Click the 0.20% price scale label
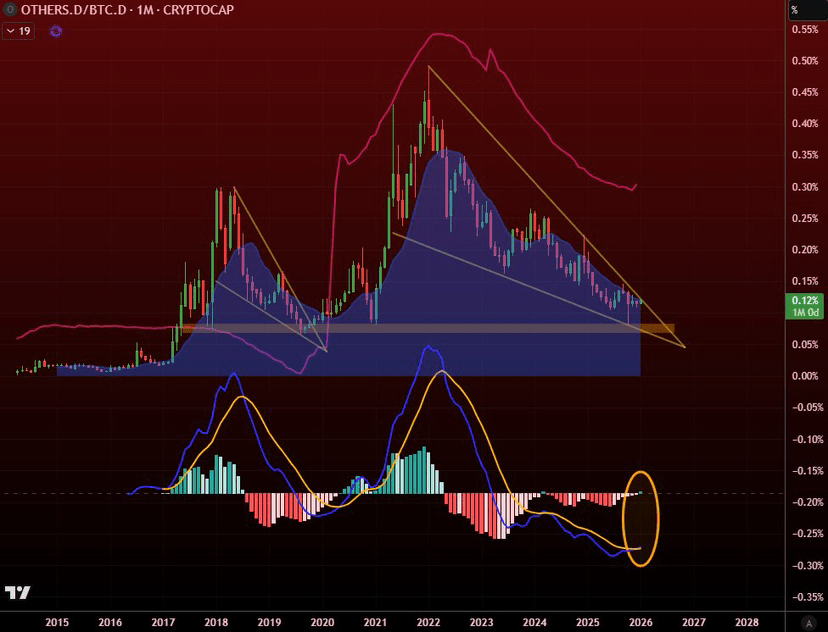The image size is (828, 632). click(805, 250)
